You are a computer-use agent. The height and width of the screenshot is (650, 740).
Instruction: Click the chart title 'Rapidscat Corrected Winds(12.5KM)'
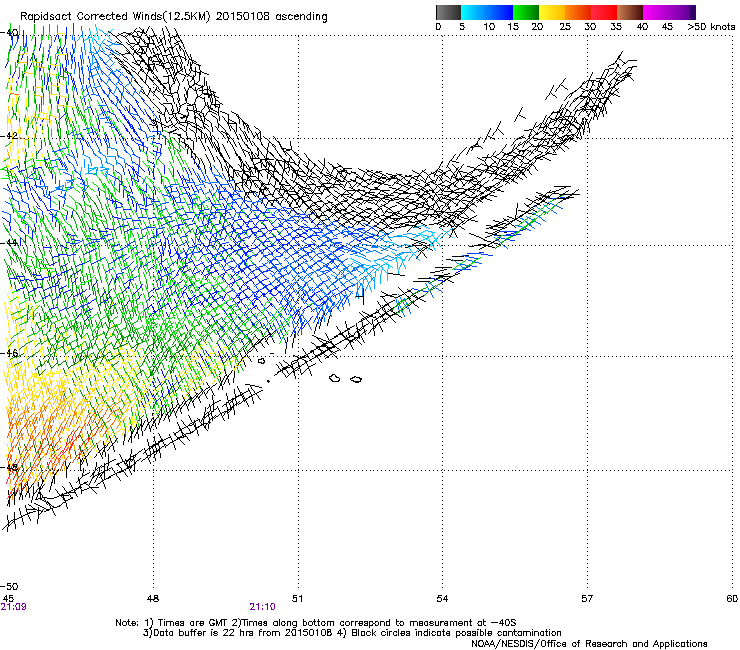[x=115, y=16]
